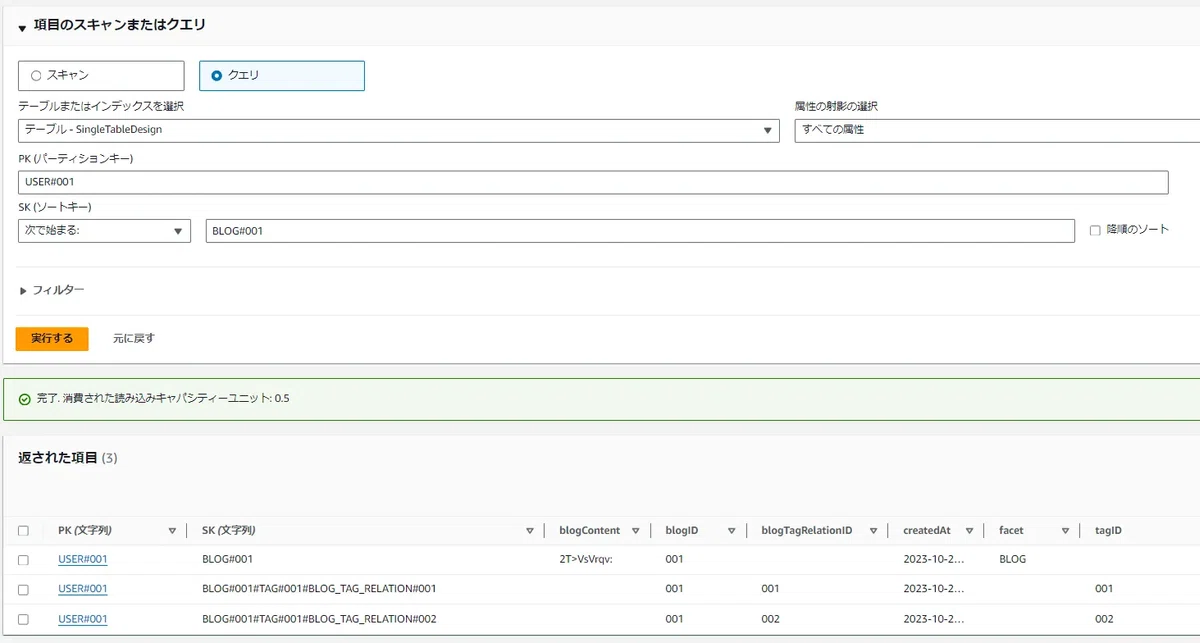
Task: Sort by SK (文字列) column arrow
Action: [x=530, y=531]
